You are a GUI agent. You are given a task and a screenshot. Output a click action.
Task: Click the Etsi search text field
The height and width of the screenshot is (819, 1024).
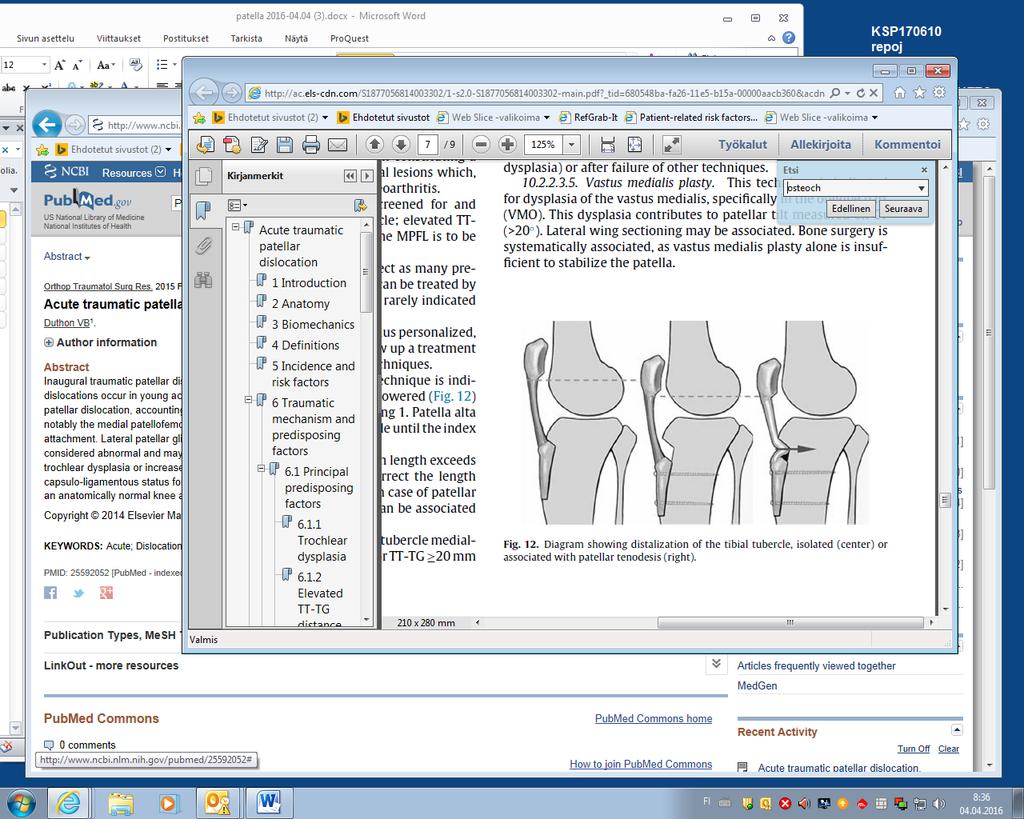point(848,188)
